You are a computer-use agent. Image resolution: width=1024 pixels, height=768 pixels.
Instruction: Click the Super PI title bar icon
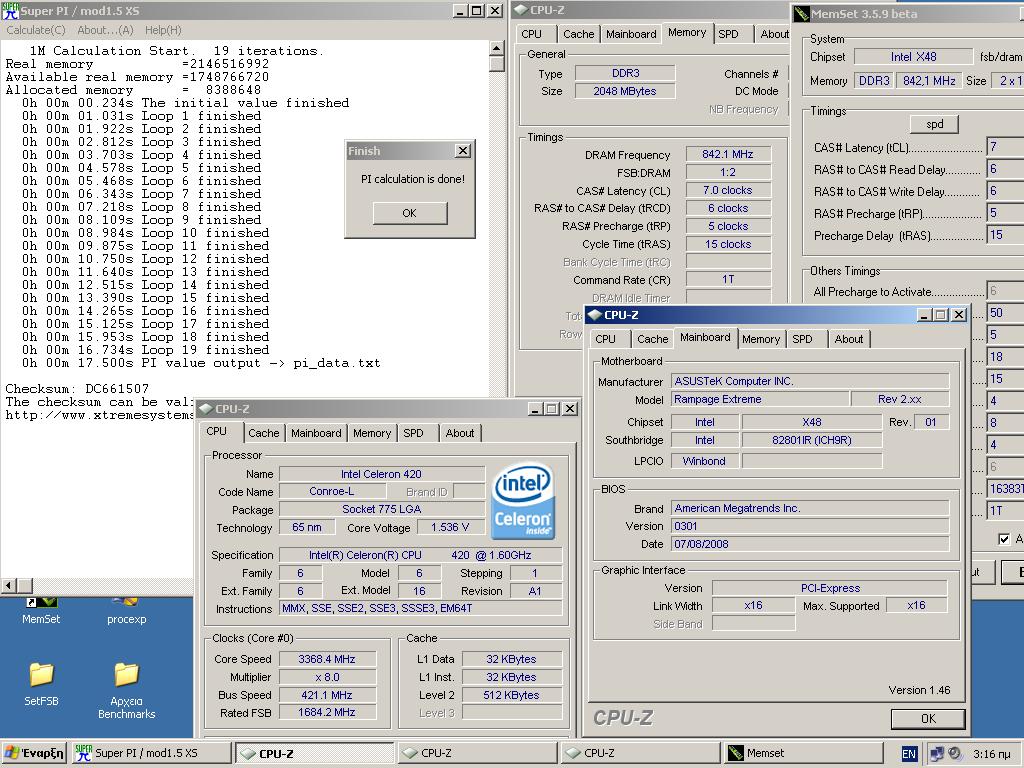point(10,11)
